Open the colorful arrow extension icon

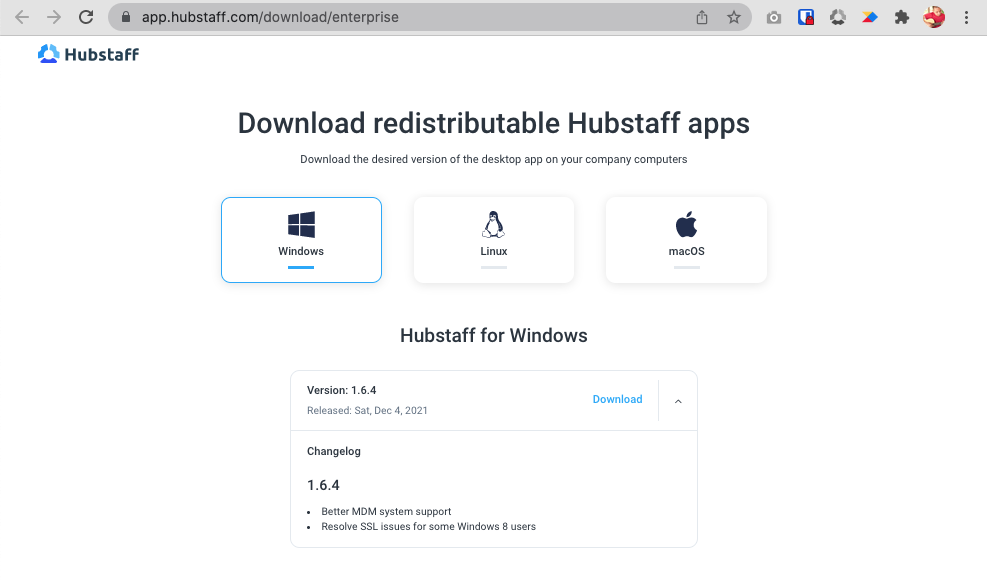coord(870,17)
